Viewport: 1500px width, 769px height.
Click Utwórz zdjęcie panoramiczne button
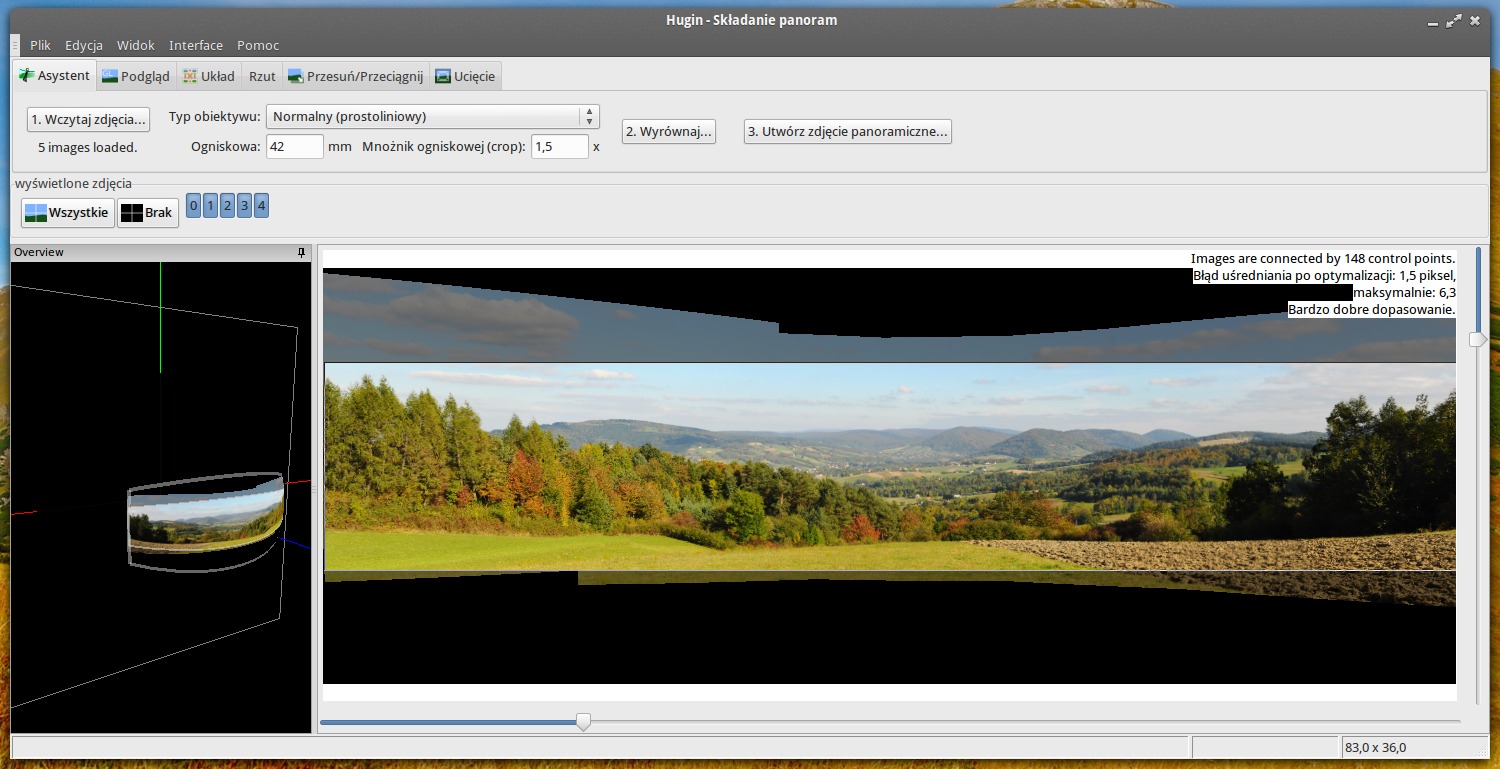click(848, 131)
